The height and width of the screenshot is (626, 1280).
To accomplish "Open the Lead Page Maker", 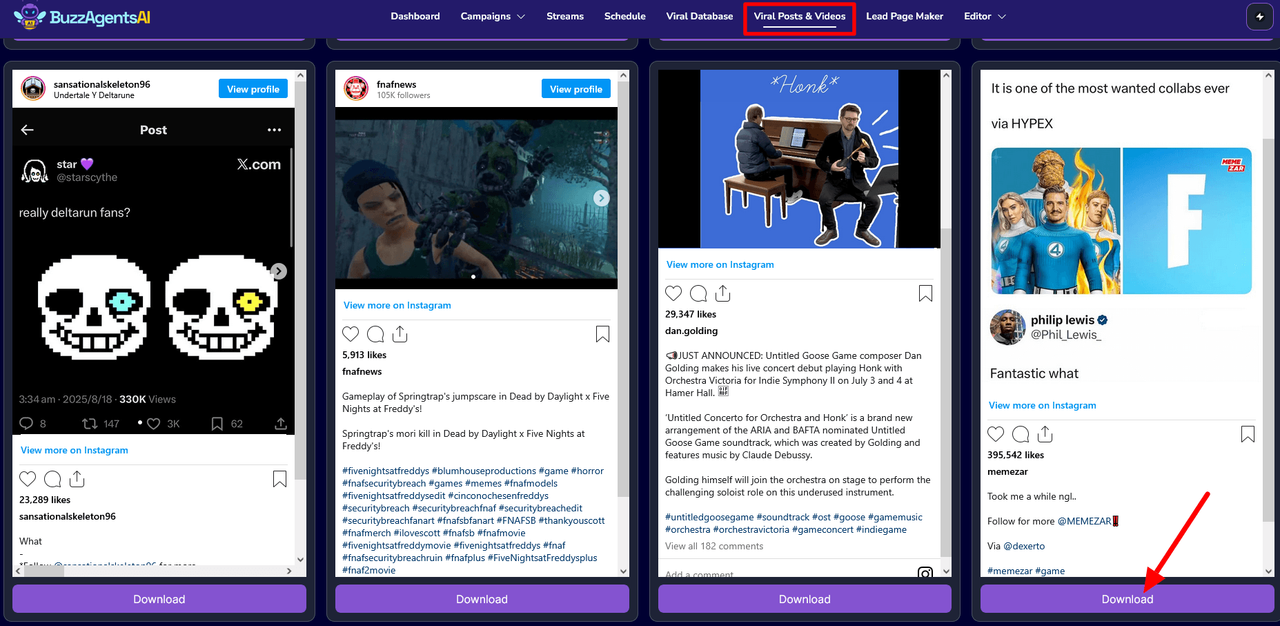I will 904,16.
